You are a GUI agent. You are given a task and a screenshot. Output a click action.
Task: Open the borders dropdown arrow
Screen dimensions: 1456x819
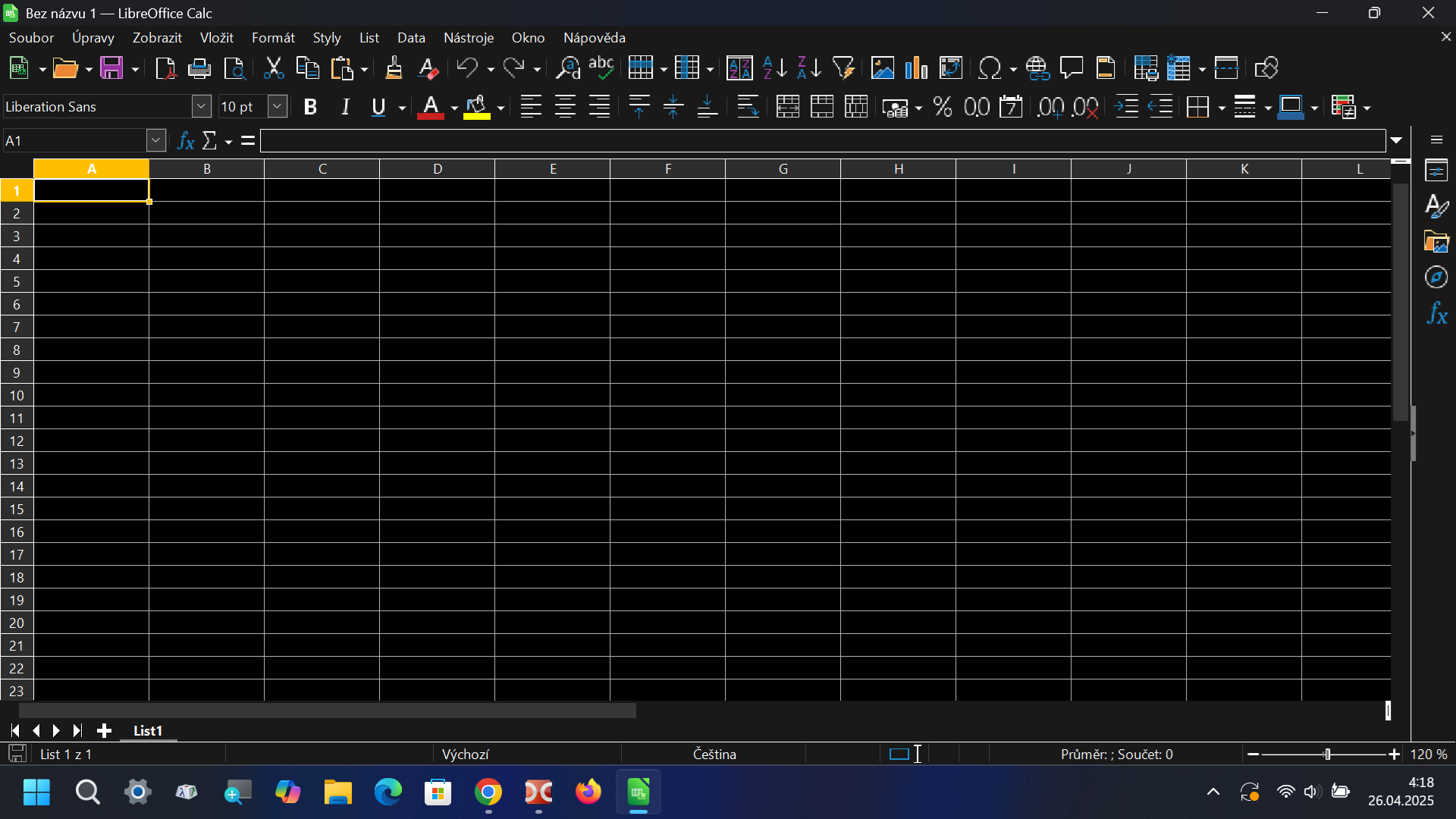coord(1222,108)
